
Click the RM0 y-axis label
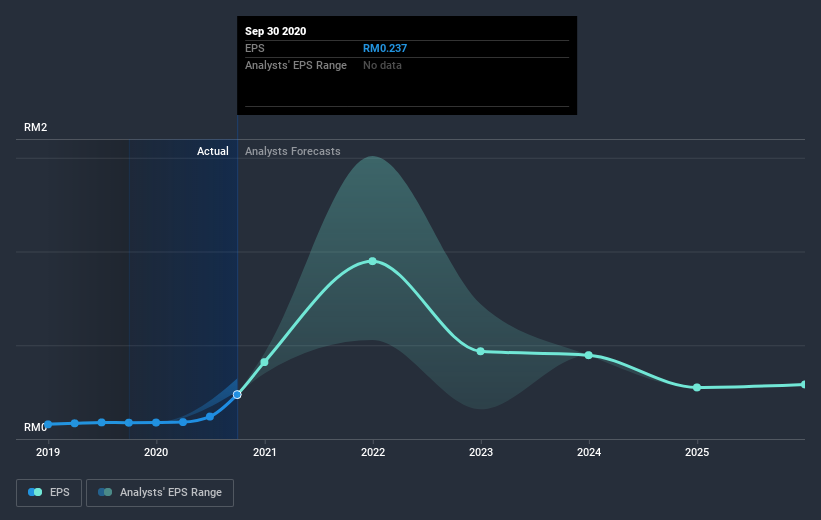pos(35,427)
